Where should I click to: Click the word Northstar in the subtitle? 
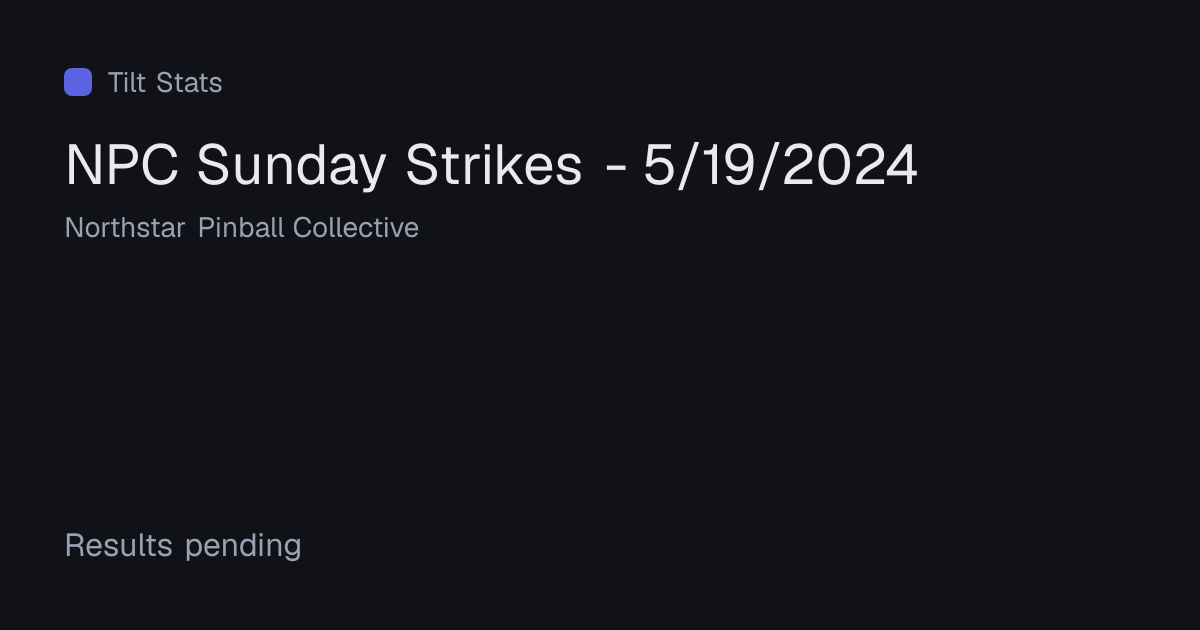click(125, 228)
